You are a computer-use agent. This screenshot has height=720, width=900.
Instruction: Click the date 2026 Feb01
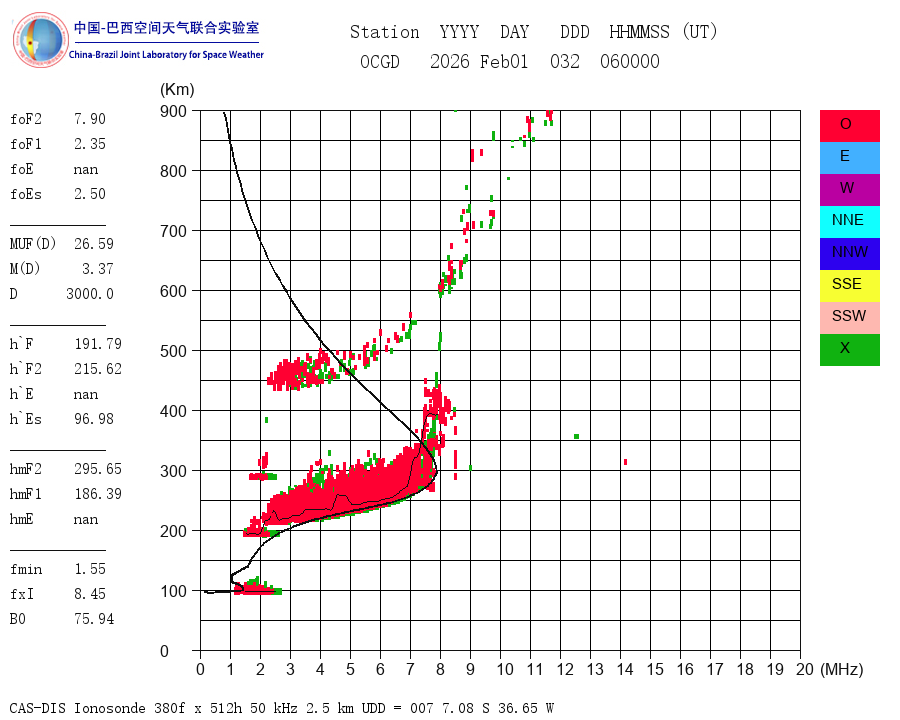coord(479,61)
